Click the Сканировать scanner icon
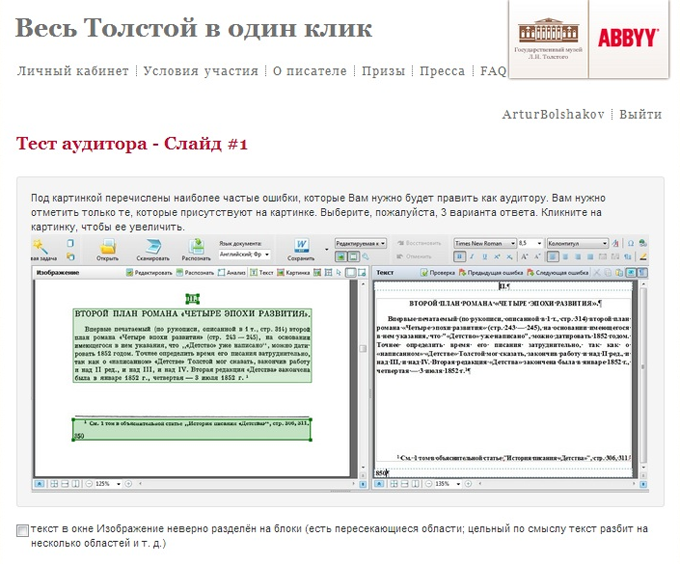 (152, 249)
